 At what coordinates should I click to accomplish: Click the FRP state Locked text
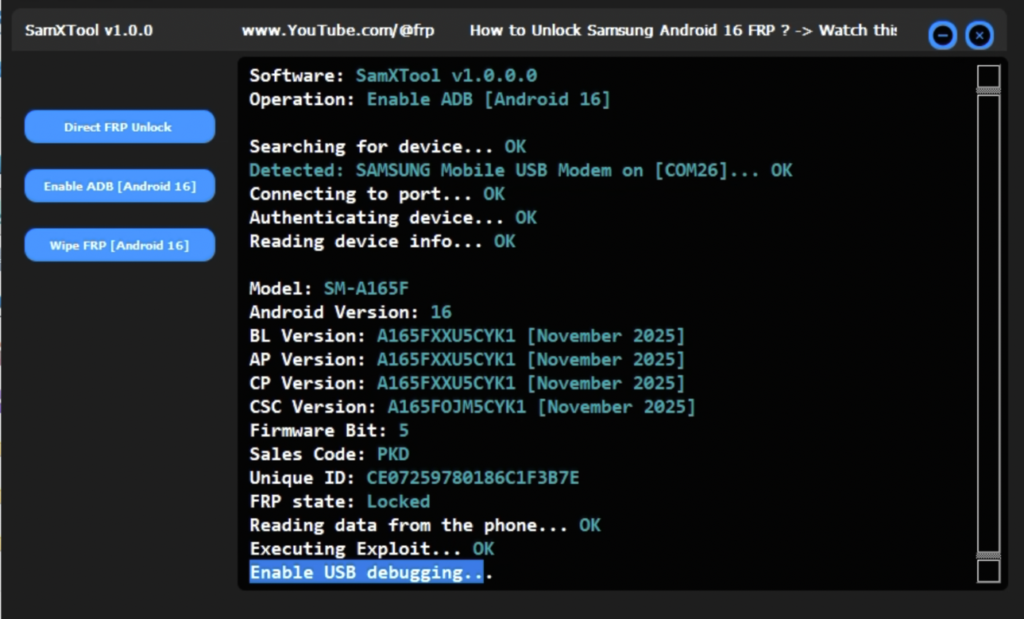398,501
